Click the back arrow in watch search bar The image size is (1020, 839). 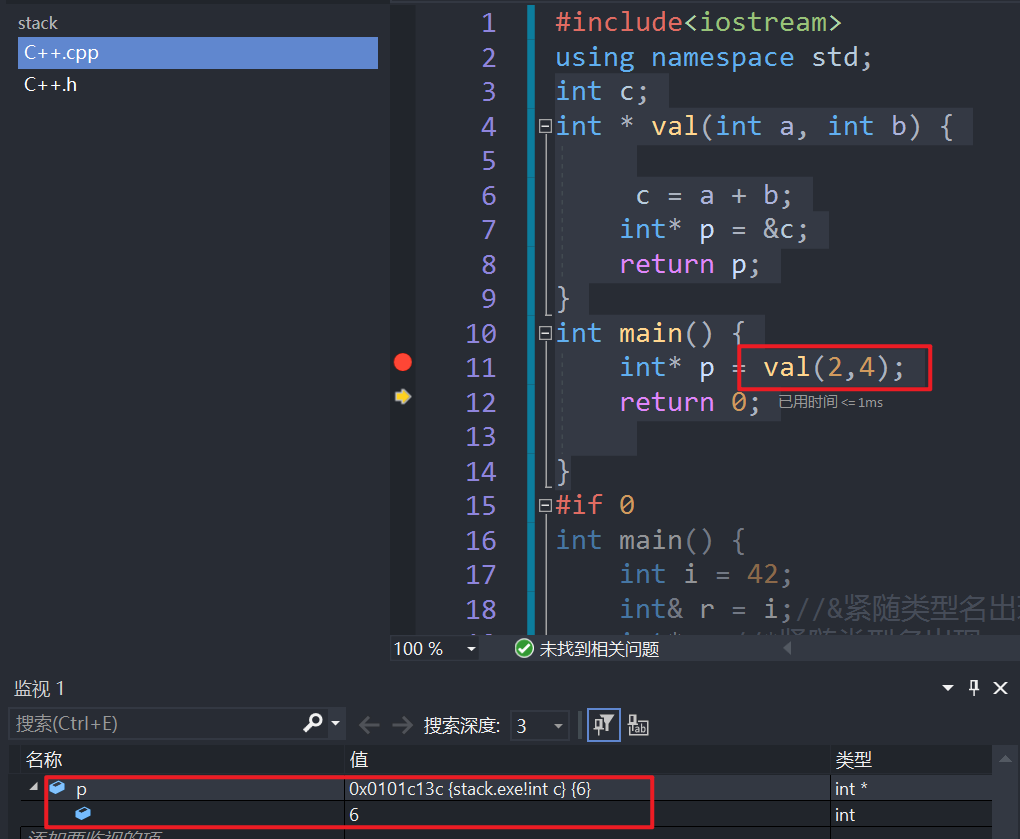369,725
